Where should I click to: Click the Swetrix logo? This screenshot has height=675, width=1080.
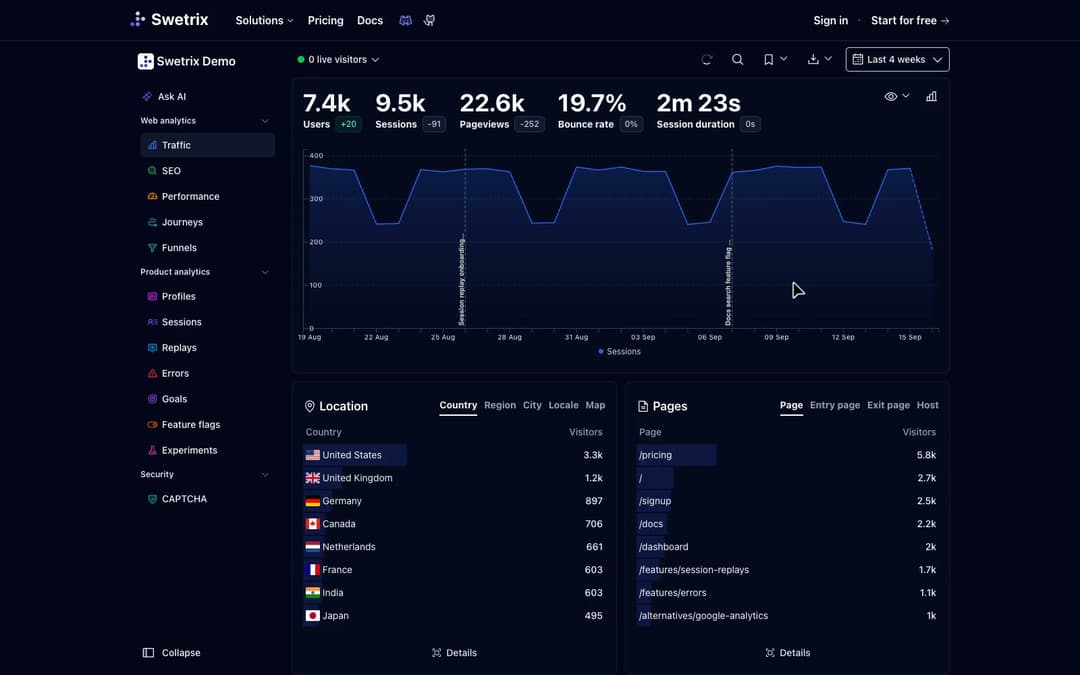click(x=169, y=19)
